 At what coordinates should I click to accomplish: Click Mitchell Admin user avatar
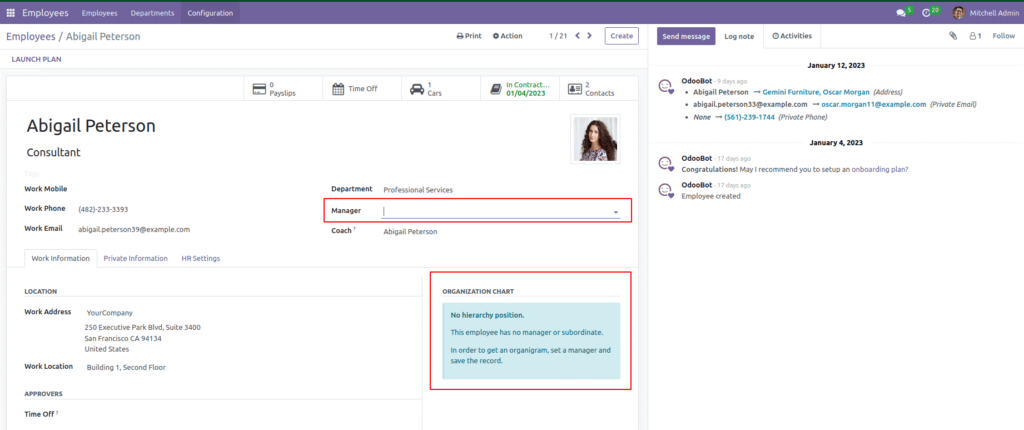958,13
